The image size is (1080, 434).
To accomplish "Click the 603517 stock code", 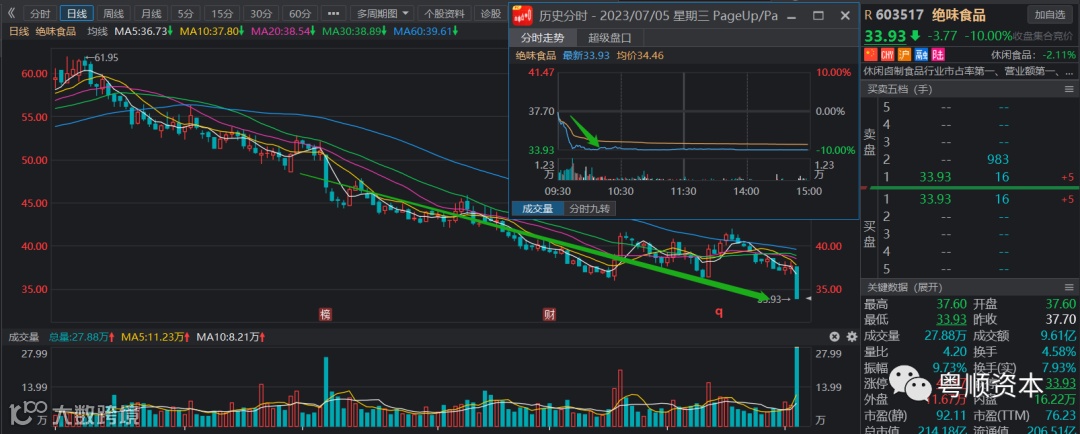I will (900, 15).
